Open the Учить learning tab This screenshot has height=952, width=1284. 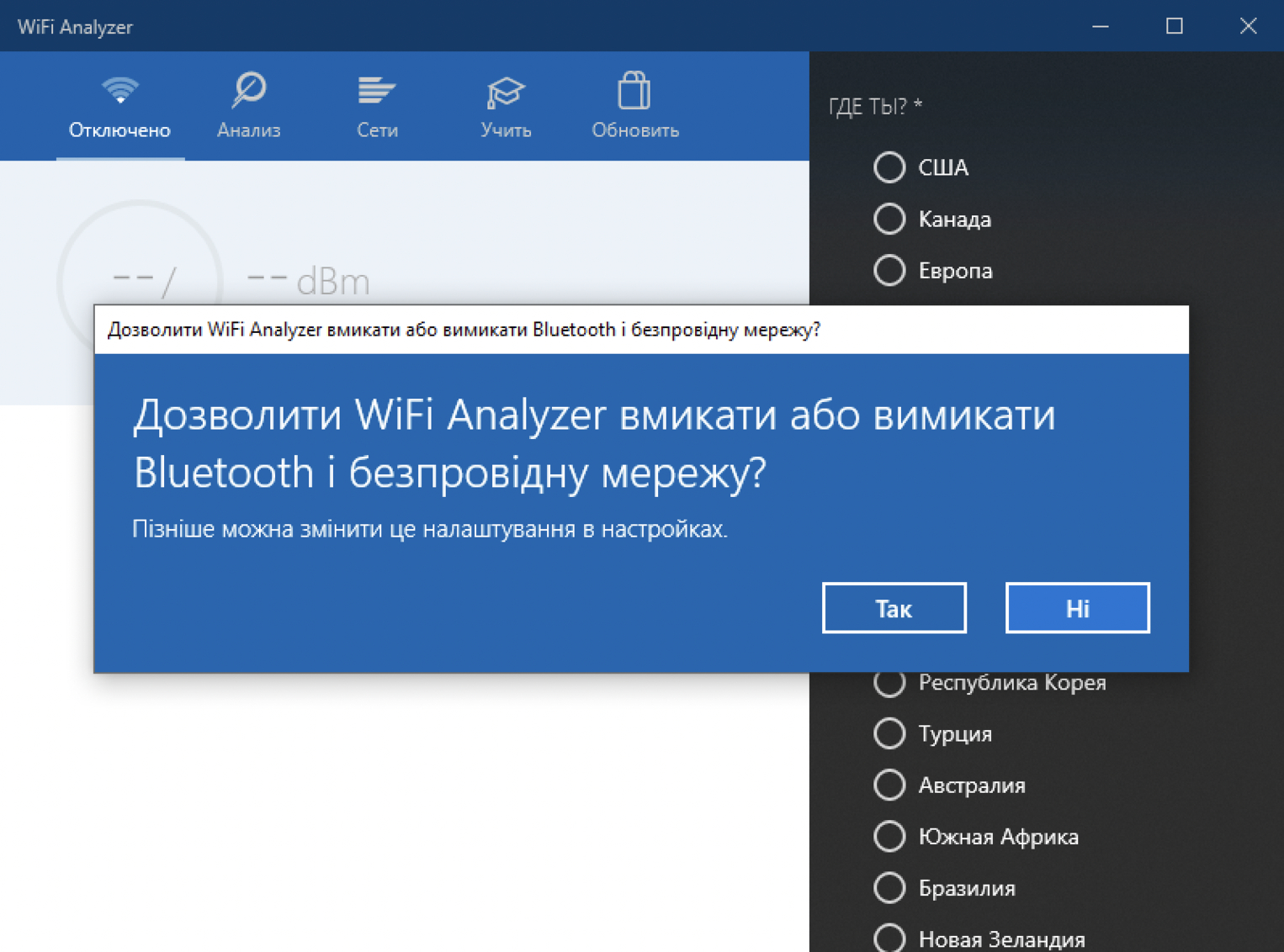point(506,107)
